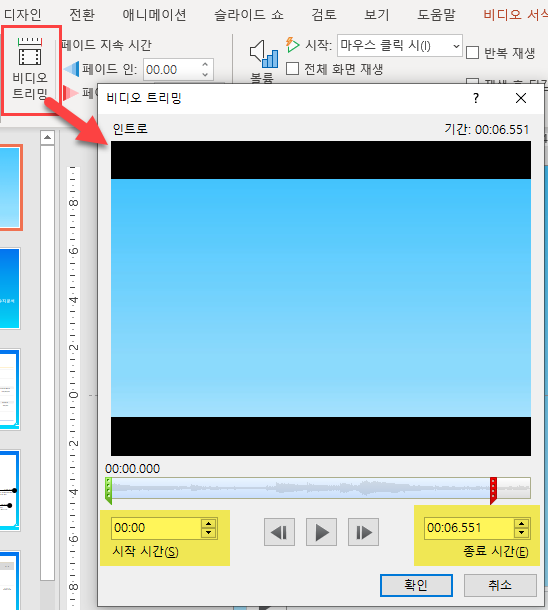This screenshot has height=610, width=548.
Task: Select the green start trim marker
Action: click(109, 491)
